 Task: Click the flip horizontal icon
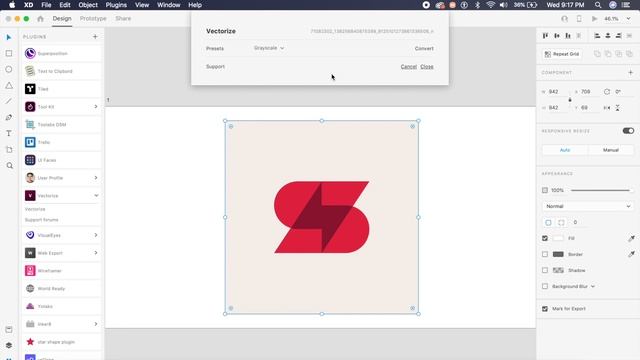click(x=607, y=108)
